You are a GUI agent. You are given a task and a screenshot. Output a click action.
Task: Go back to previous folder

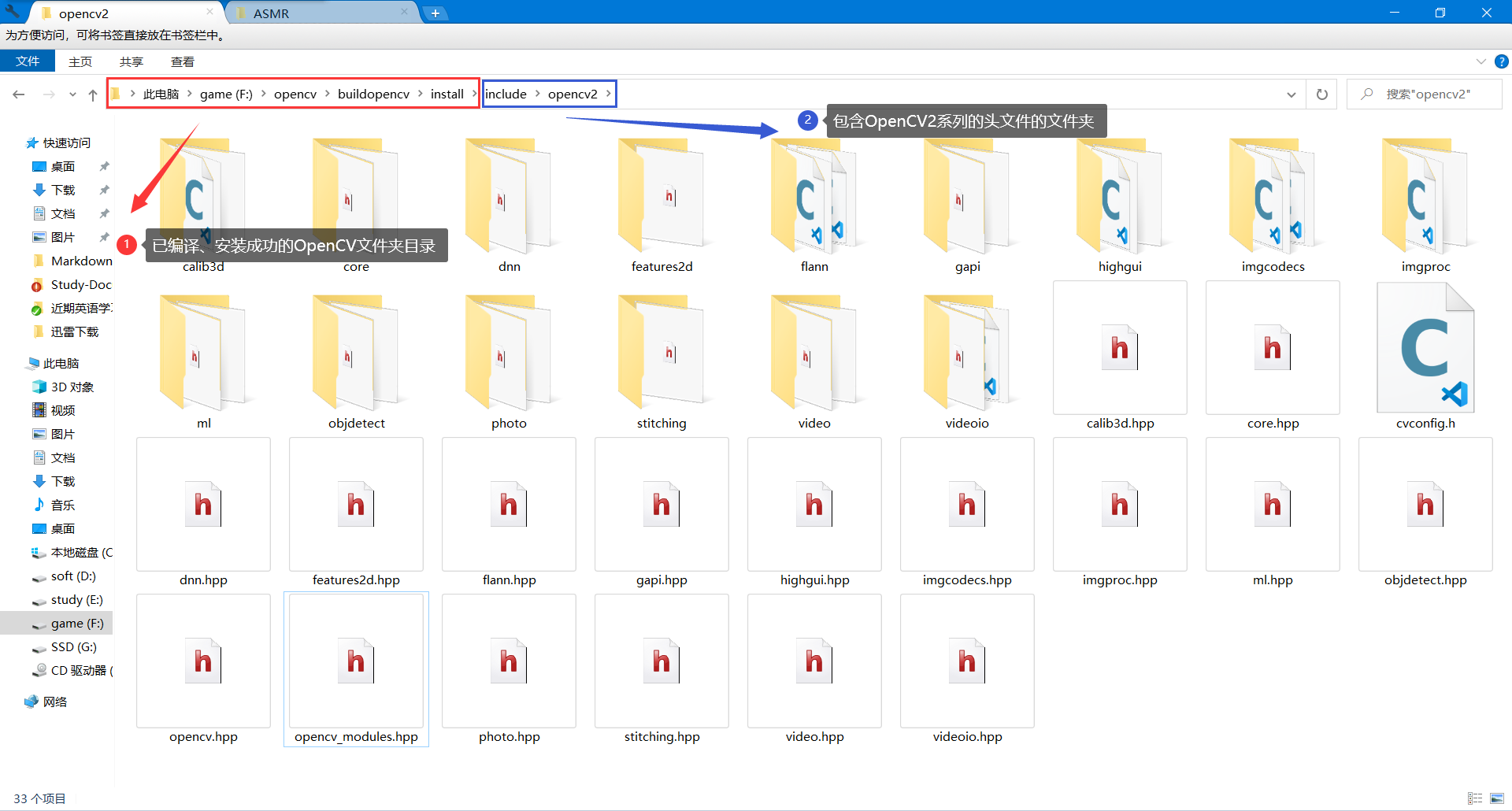point(19,94)
